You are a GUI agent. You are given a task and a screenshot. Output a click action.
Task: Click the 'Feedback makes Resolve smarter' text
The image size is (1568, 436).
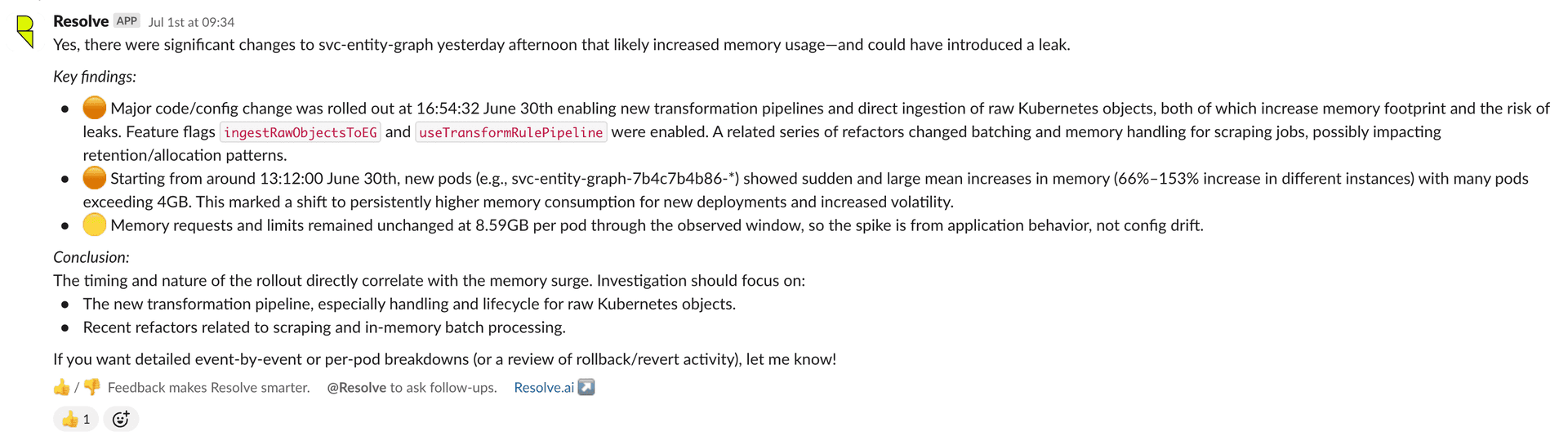point(209,387)
